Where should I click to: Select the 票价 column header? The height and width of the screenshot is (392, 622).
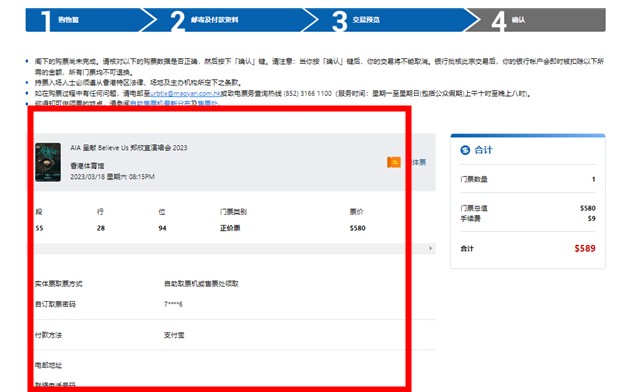[356, 212]
